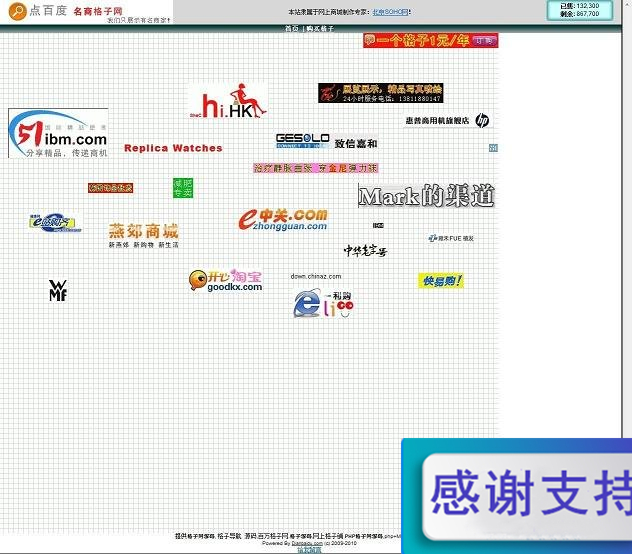632x554 pixels.
Task: Click the red 一个格子1元/年 banner
Action: pyautogui.click(x=430, y=40)
